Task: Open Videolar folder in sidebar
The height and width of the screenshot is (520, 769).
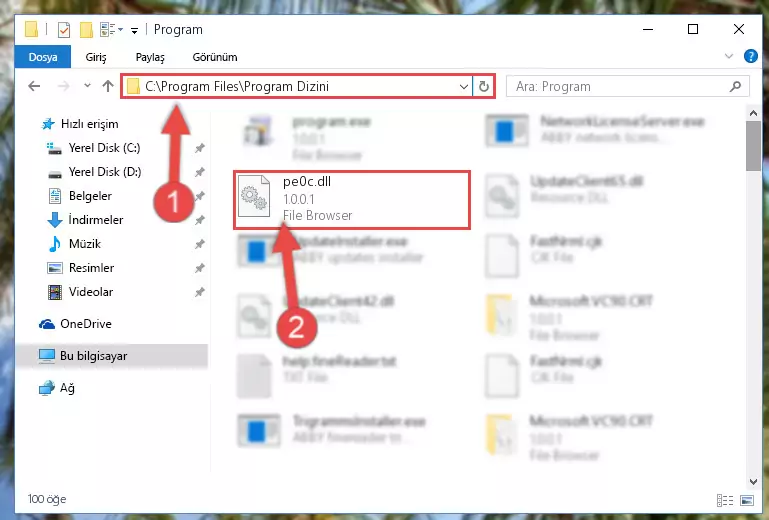Action: click(x=80, y=292)
